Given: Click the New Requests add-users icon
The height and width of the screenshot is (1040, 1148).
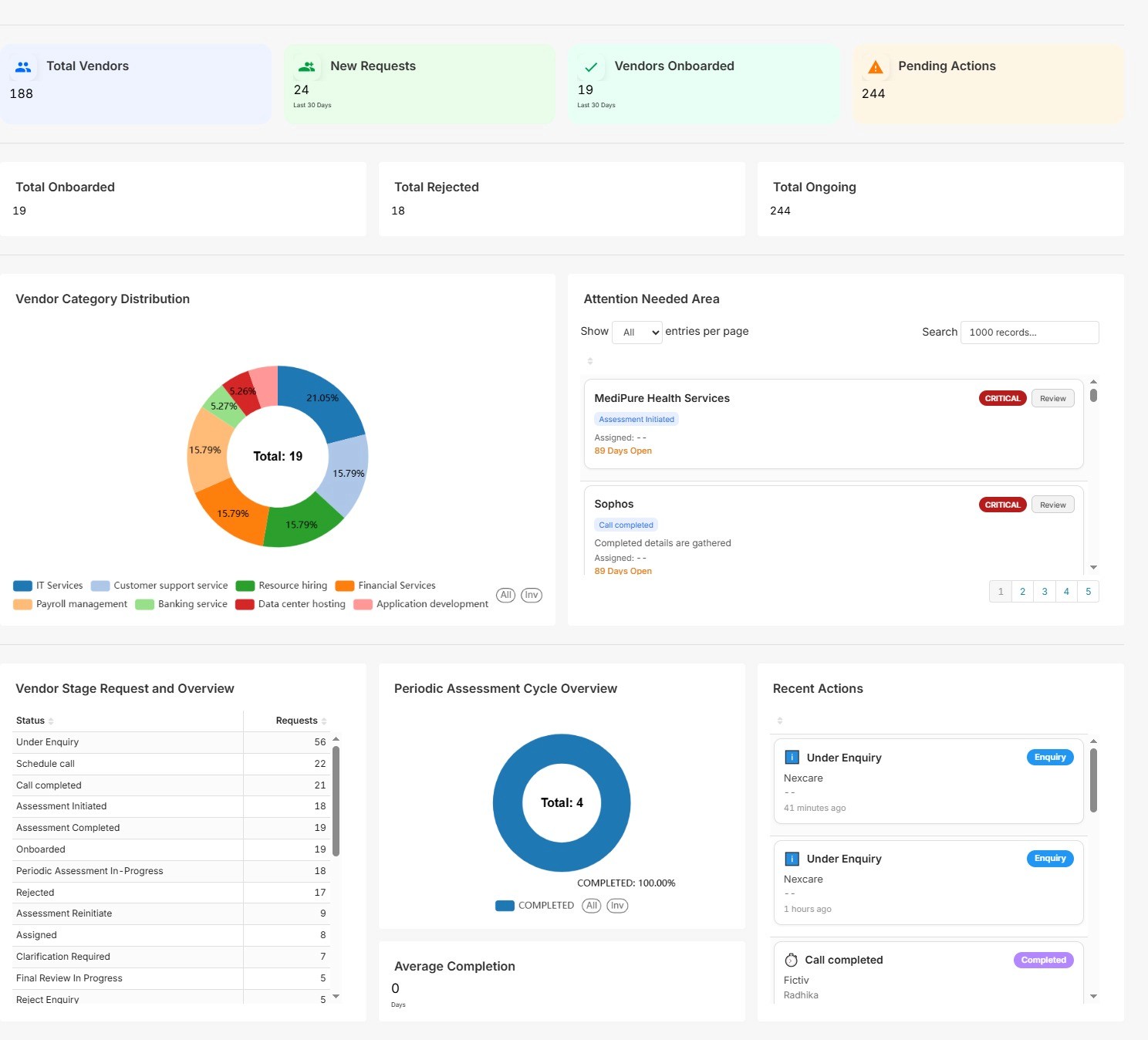Looking at the screenshot, I should [307, 67].
